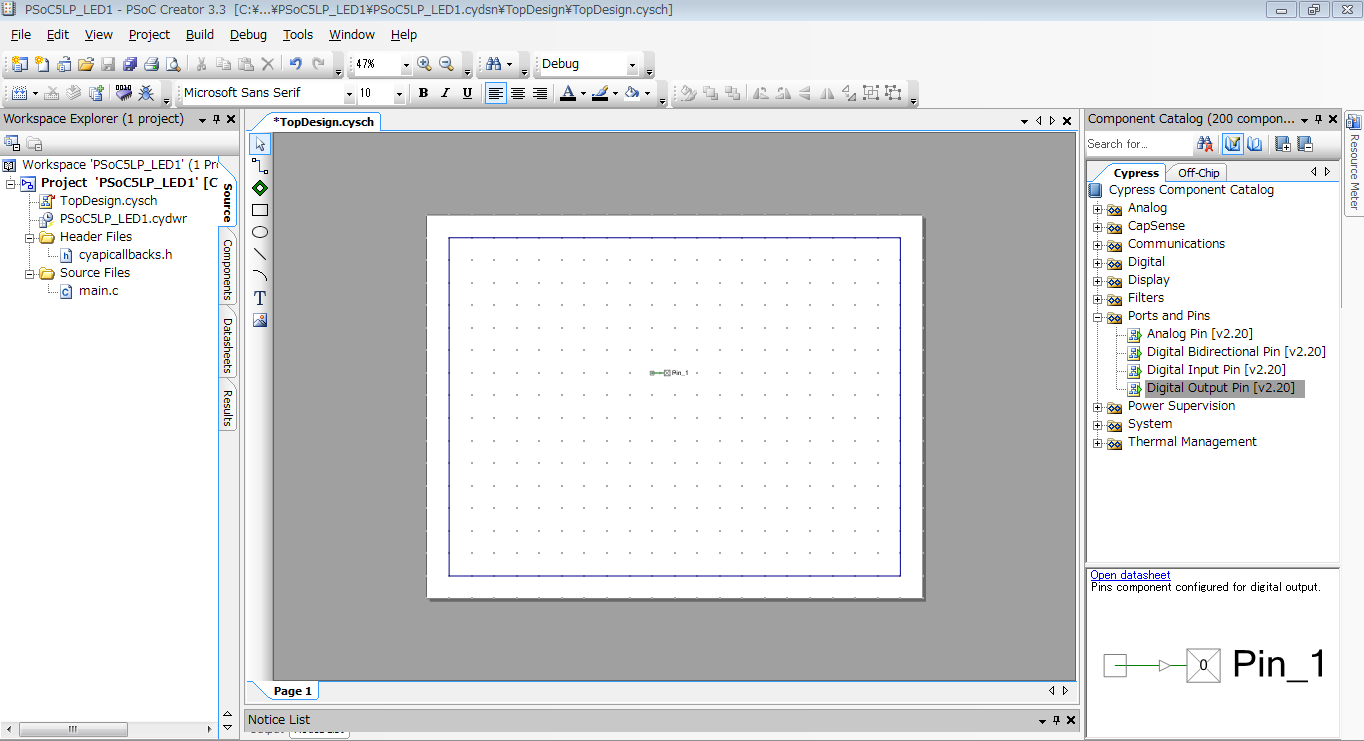Image resolution: width=1364 pixels, height=741 pixels.
Task: Toggle Align Left text
Action: point(495,93)
